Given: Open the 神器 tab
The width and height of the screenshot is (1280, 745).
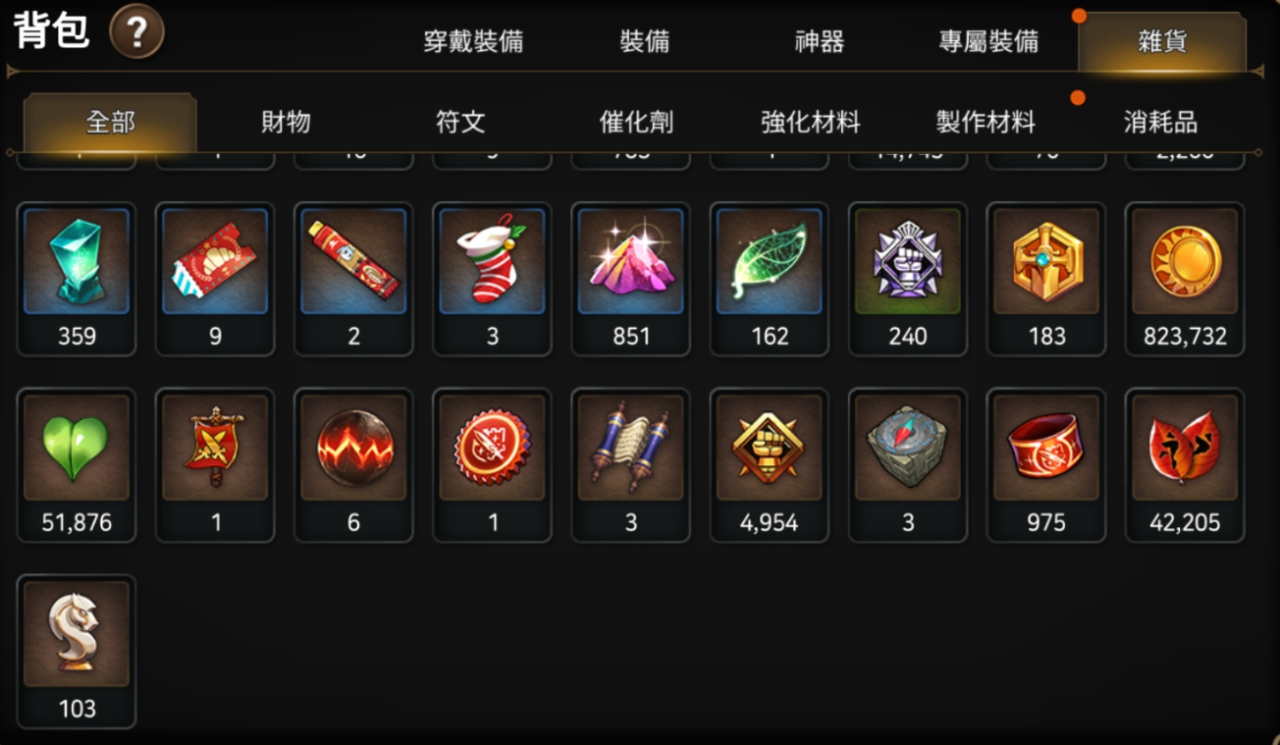Looking at the screenshot, I should coord(819,42).
